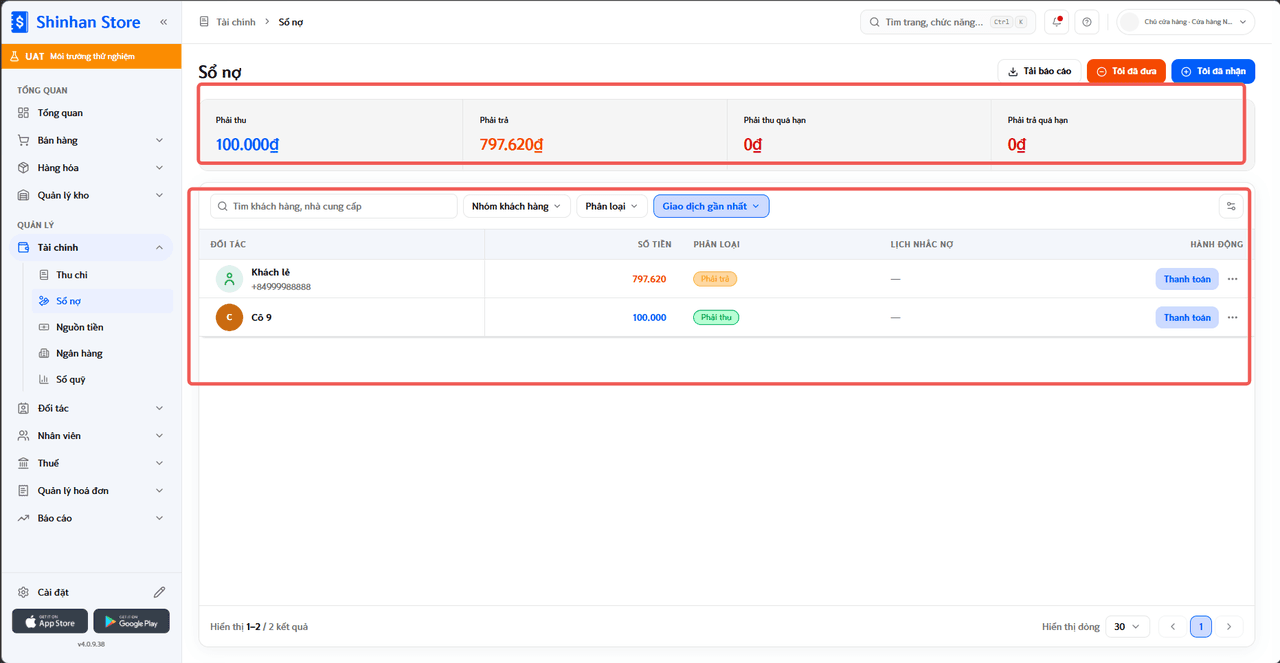Expand the Hàng hóa menu
This screenshot has width=1280, height=663.
point(91,168)
